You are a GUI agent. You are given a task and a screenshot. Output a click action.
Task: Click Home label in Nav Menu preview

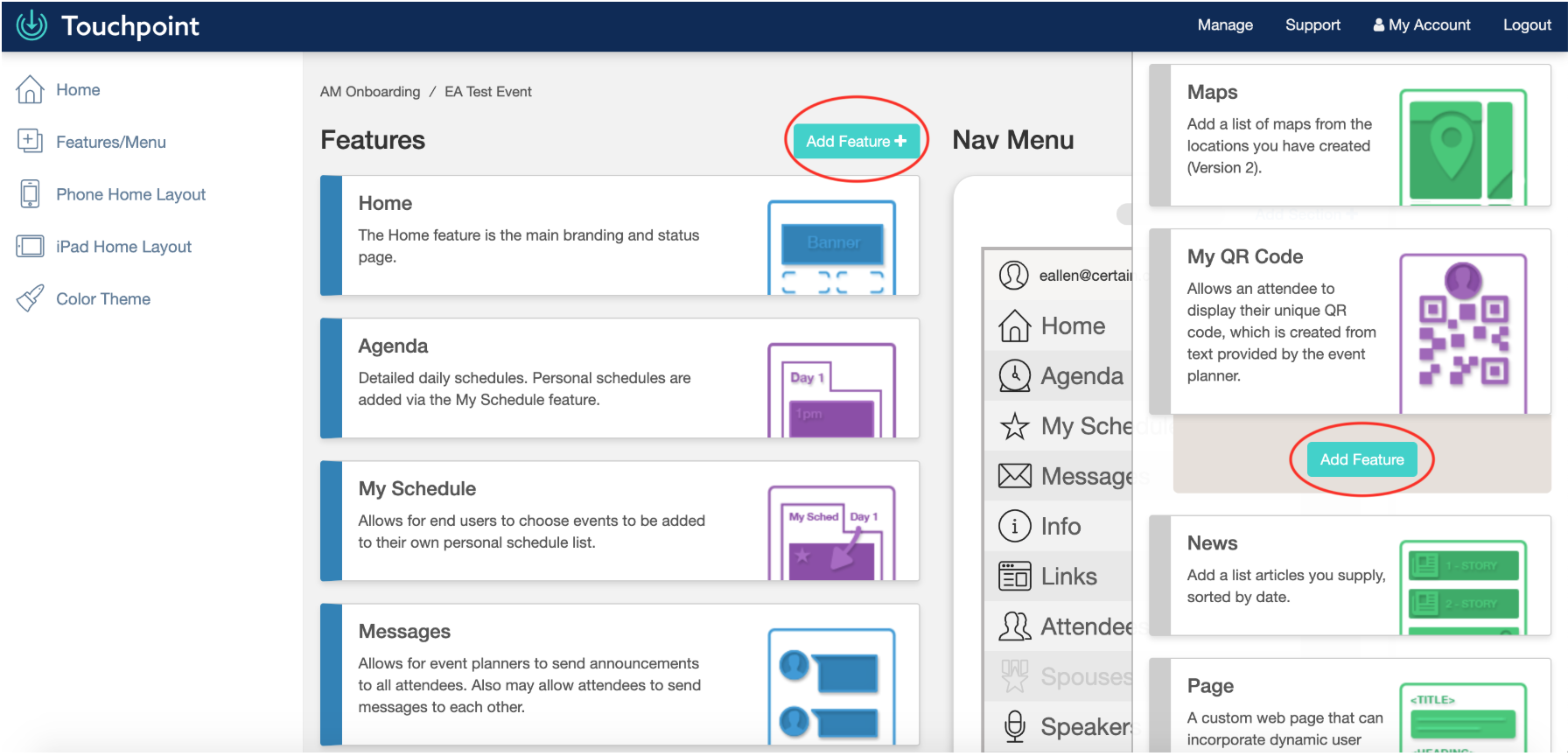pyautogui.click(x=1073, y=326)
